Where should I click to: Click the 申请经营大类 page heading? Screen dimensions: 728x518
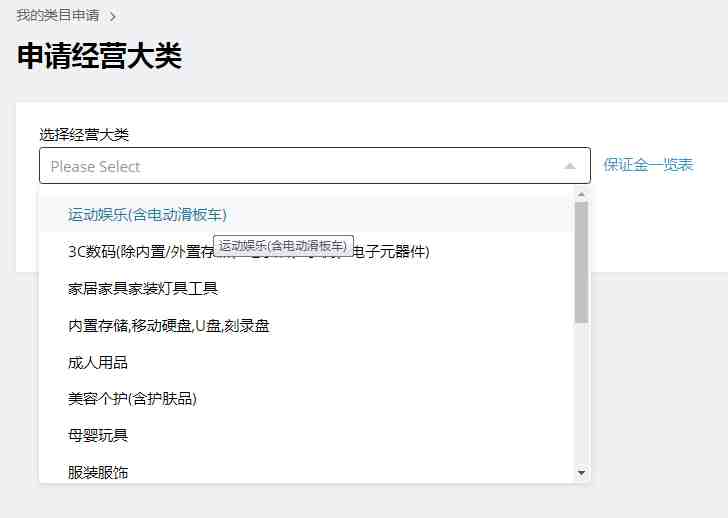[x=99, y=56]
